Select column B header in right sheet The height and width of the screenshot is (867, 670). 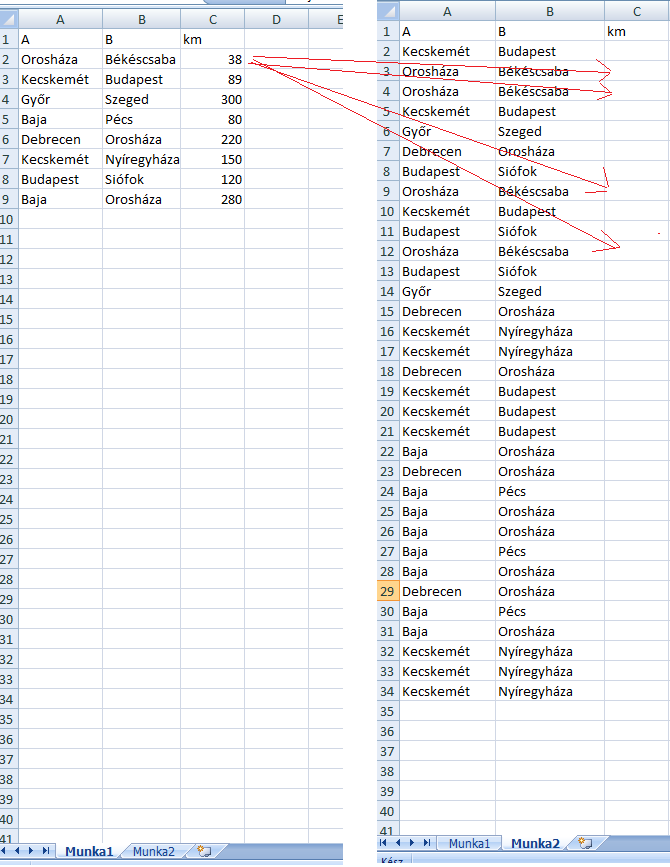click(549, 12)
